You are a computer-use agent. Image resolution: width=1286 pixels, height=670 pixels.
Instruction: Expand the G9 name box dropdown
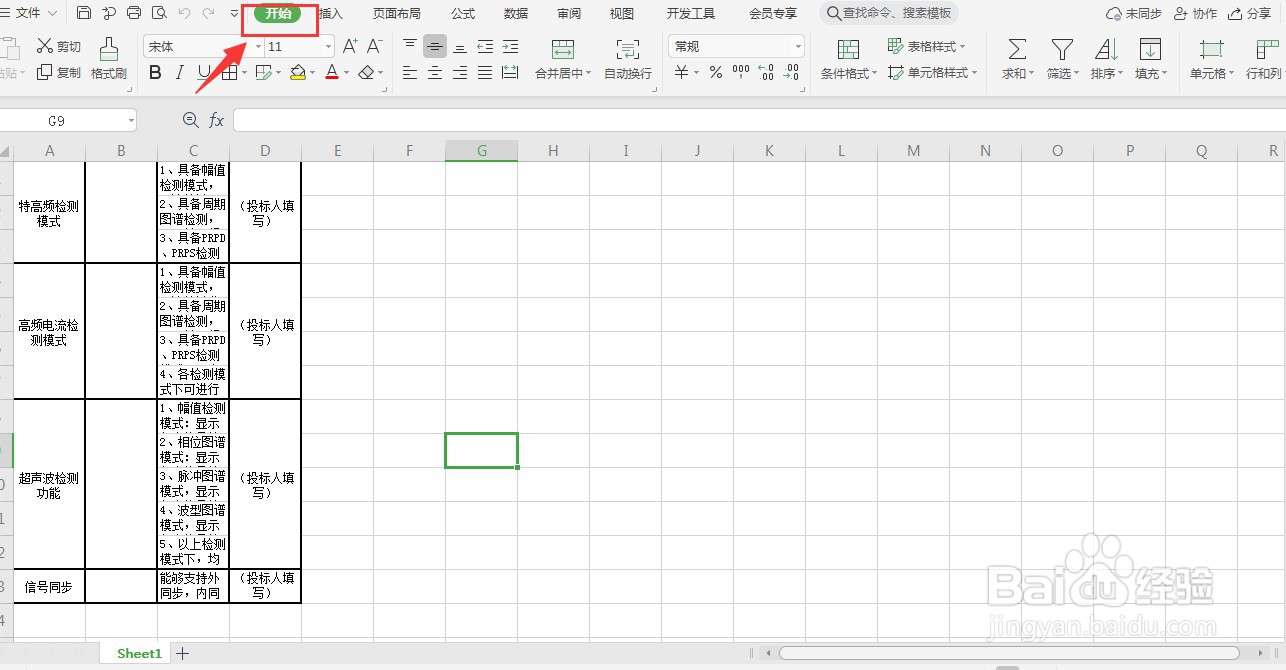tap(131, 121)
